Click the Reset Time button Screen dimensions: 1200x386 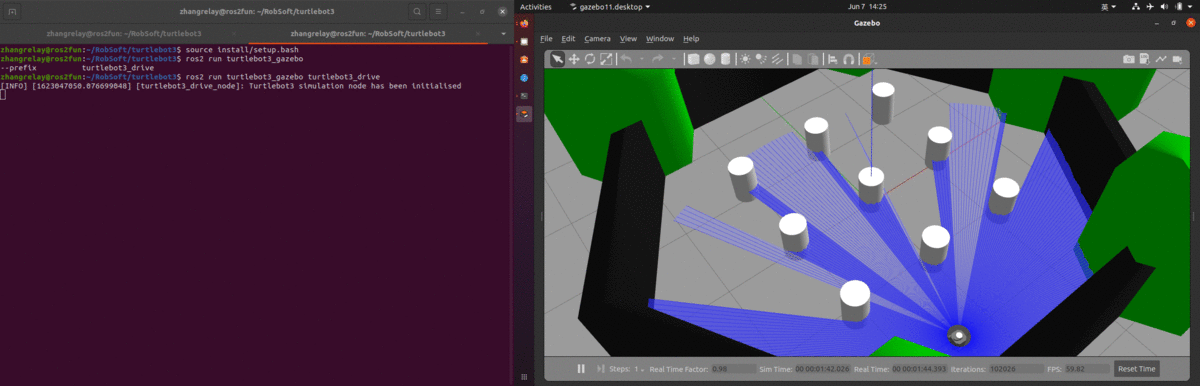click(1138, 369)
